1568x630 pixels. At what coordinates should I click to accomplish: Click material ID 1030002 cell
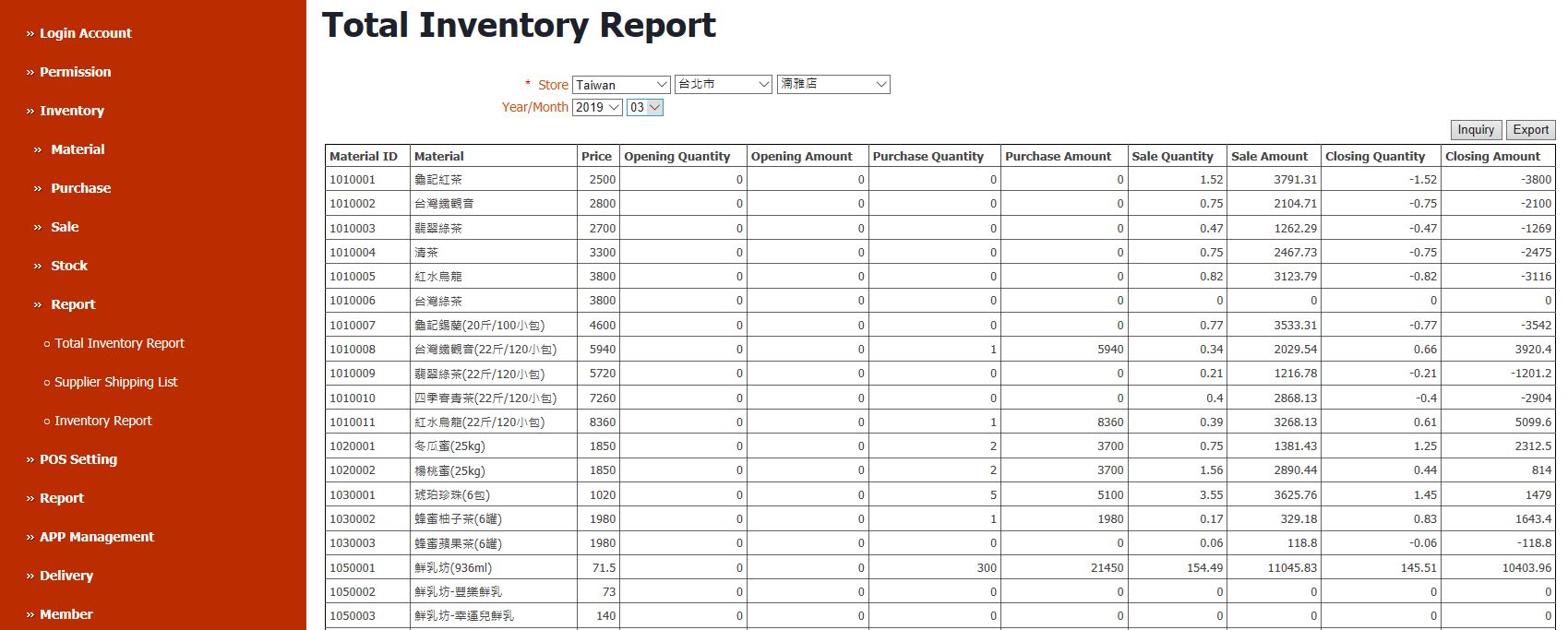(367, 518)
